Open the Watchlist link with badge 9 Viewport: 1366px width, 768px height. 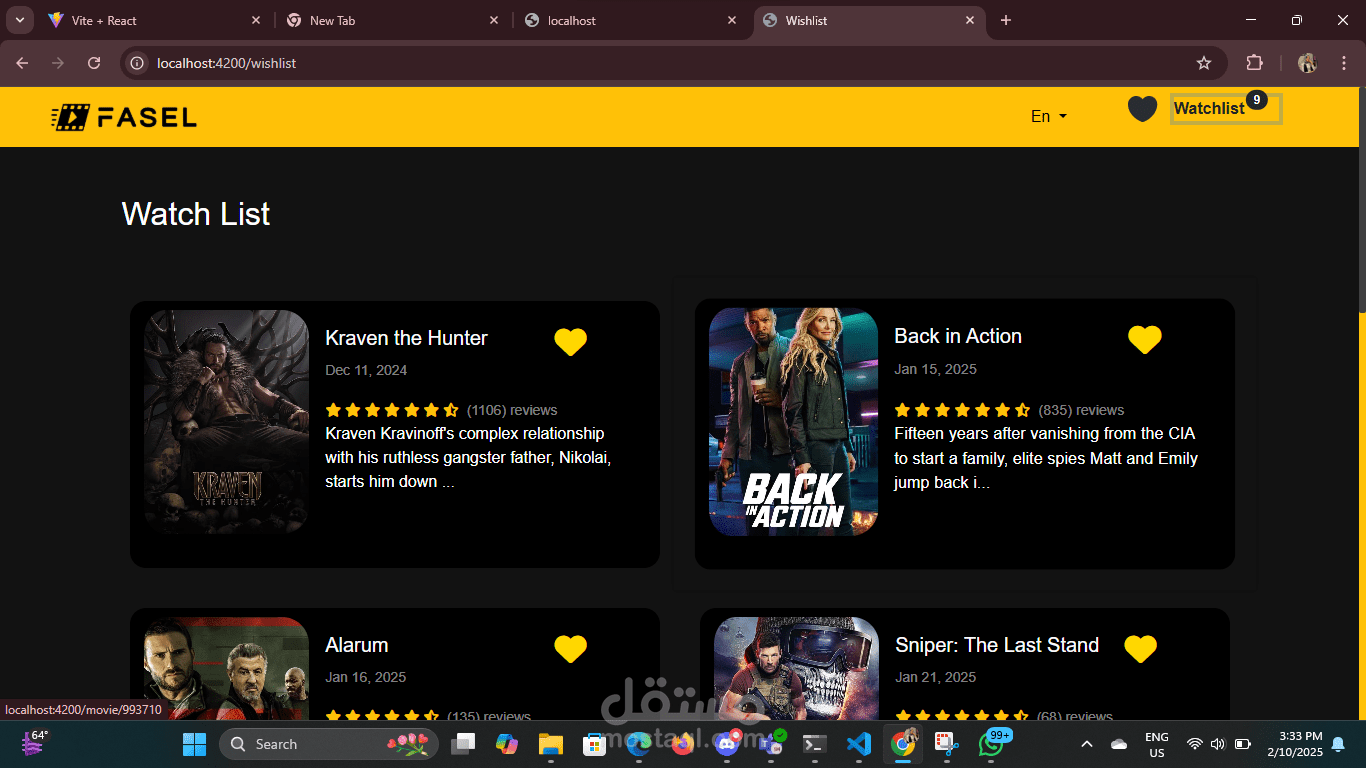click(x=1225, y=108)
